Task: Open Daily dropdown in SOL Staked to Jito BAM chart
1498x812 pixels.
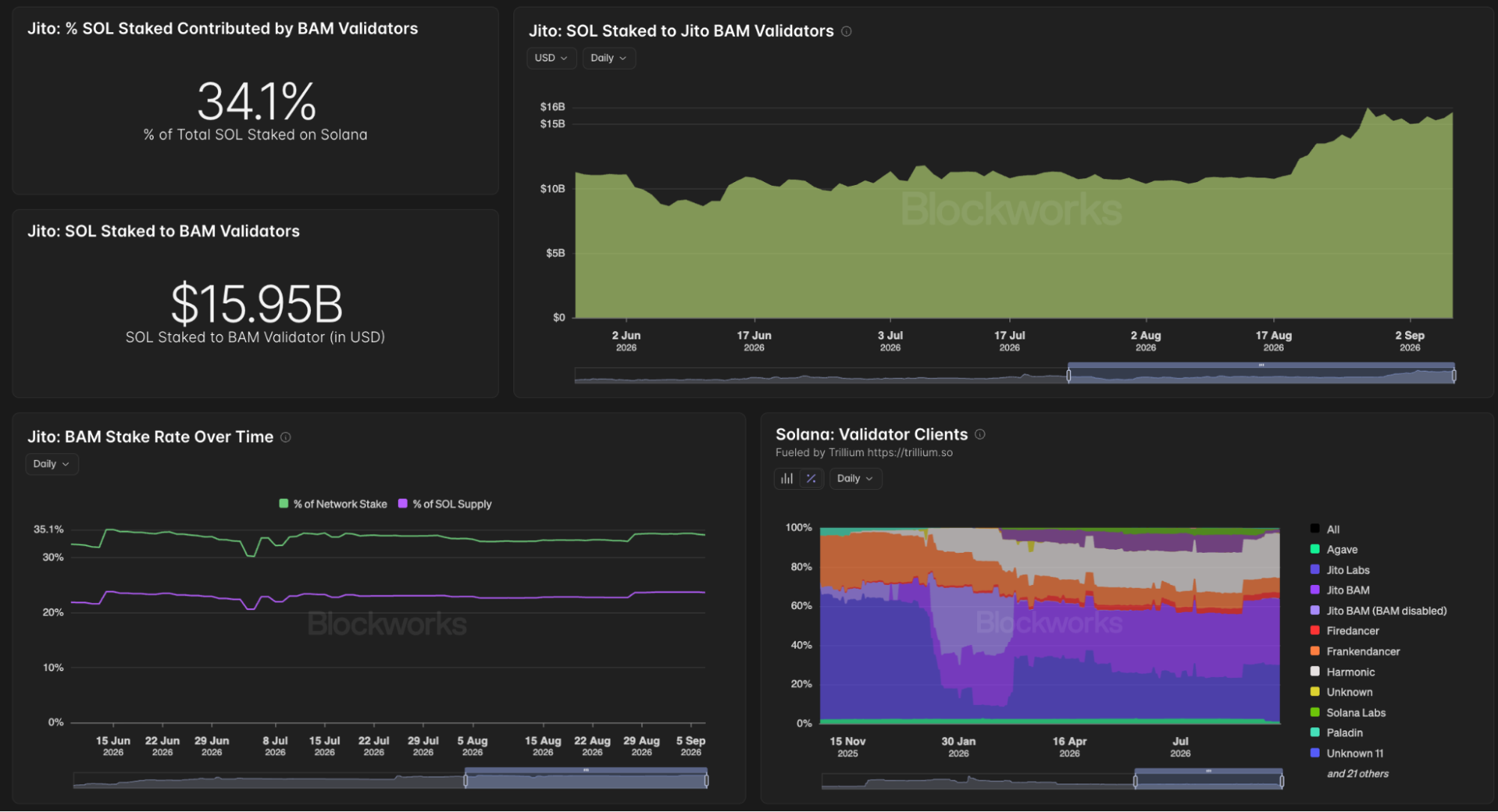Action: pos(608,58)
